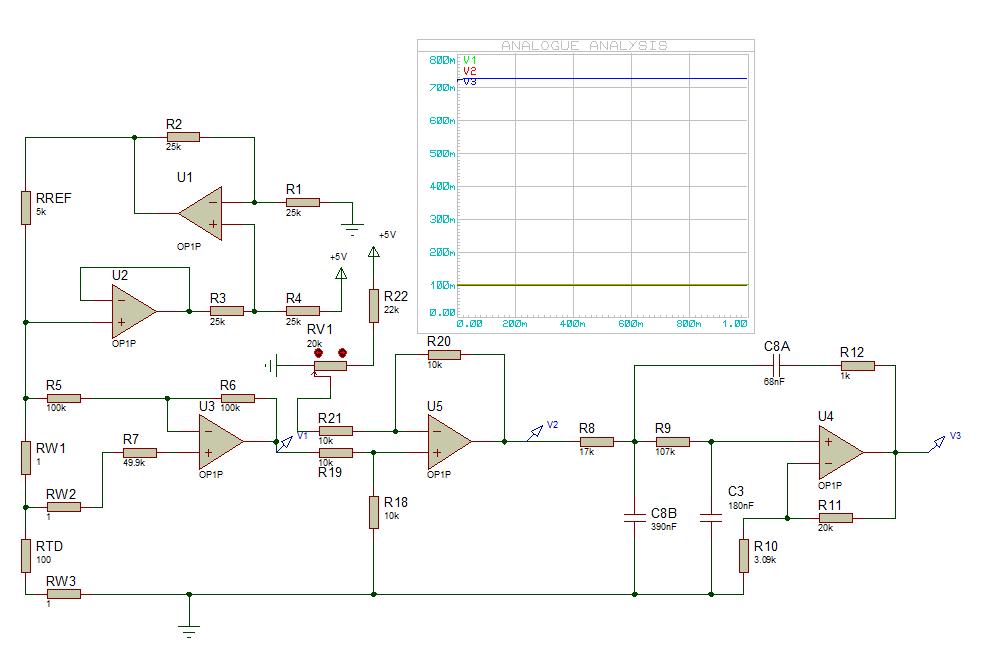Viewport: 984px width, 659px height.
Task: Click resistor R2 25k
Action: click(183, 137)
